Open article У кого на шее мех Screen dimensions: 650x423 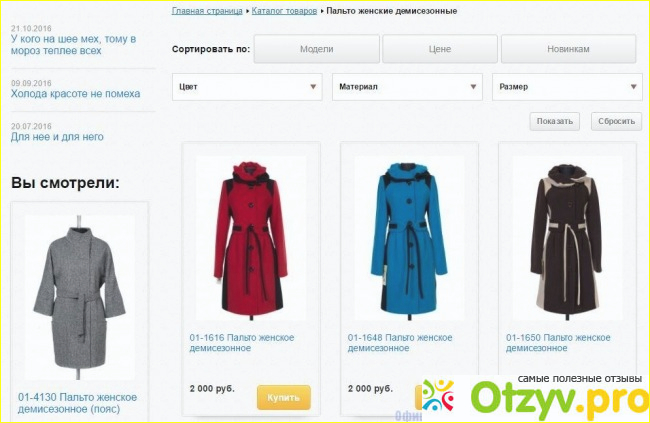(x=73, y=45)
